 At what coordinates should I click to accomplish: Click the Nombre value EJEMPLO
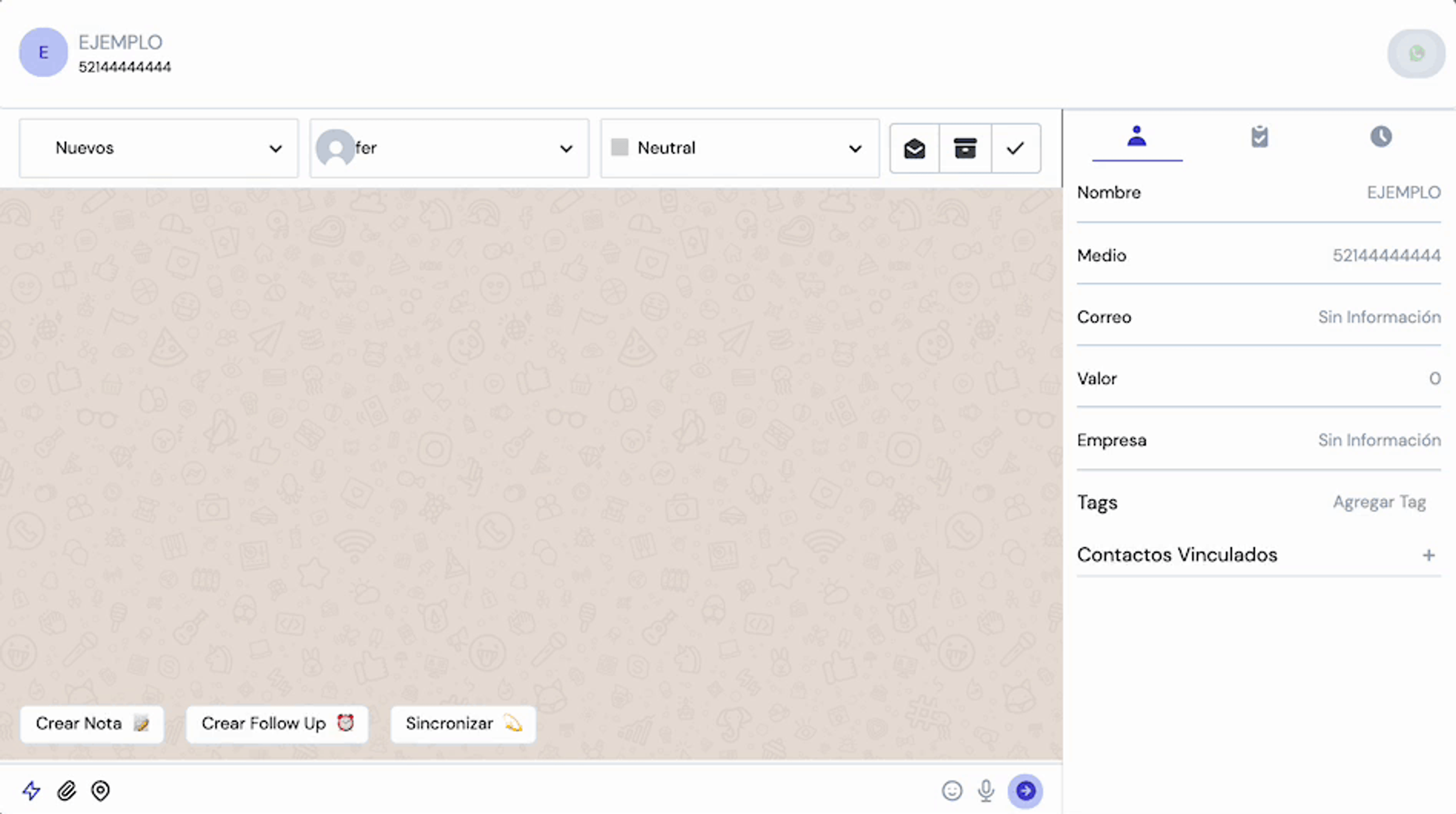1403,193
